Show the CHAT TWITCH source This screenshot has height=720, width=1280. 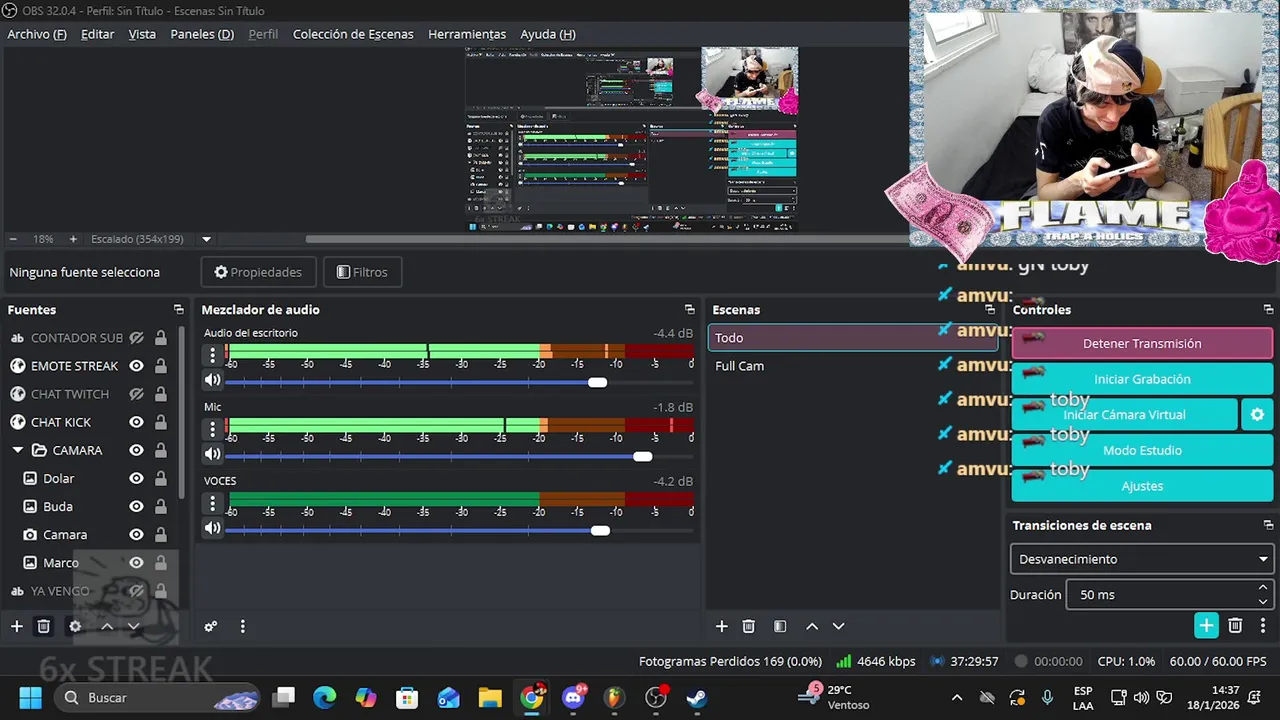[x=137, y=394]
